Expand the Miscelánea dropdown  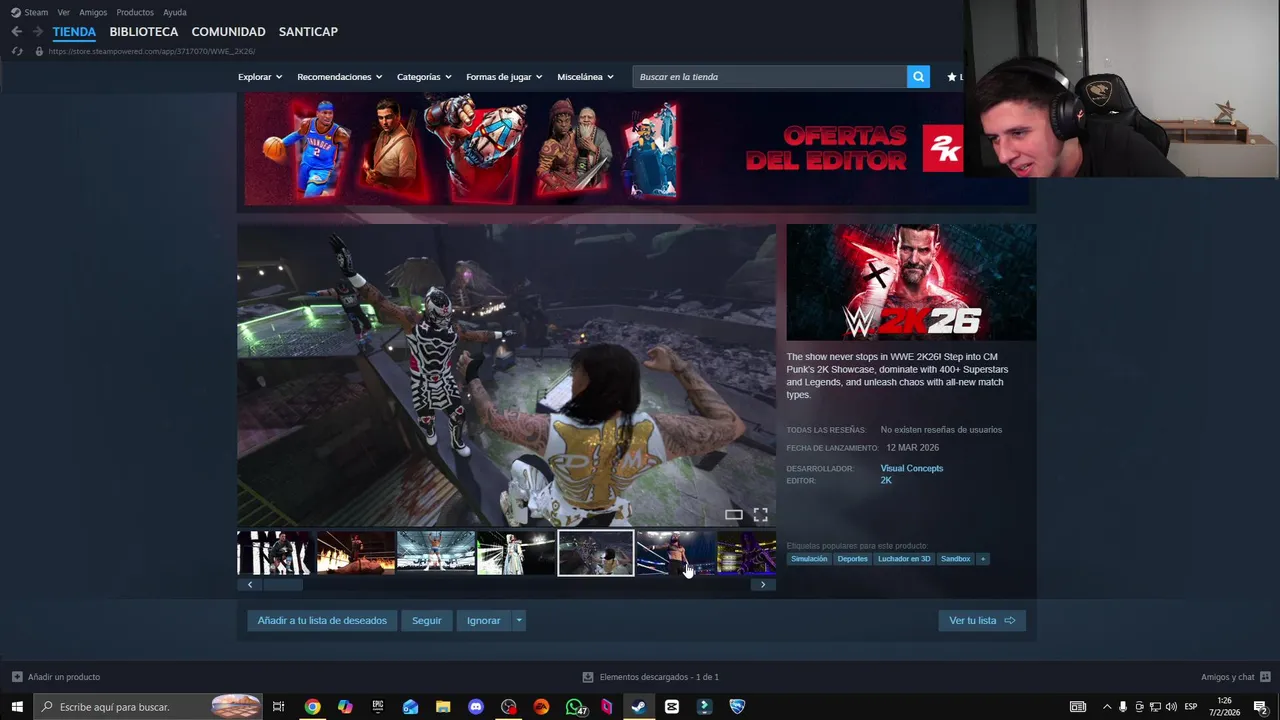pos(585,77)
